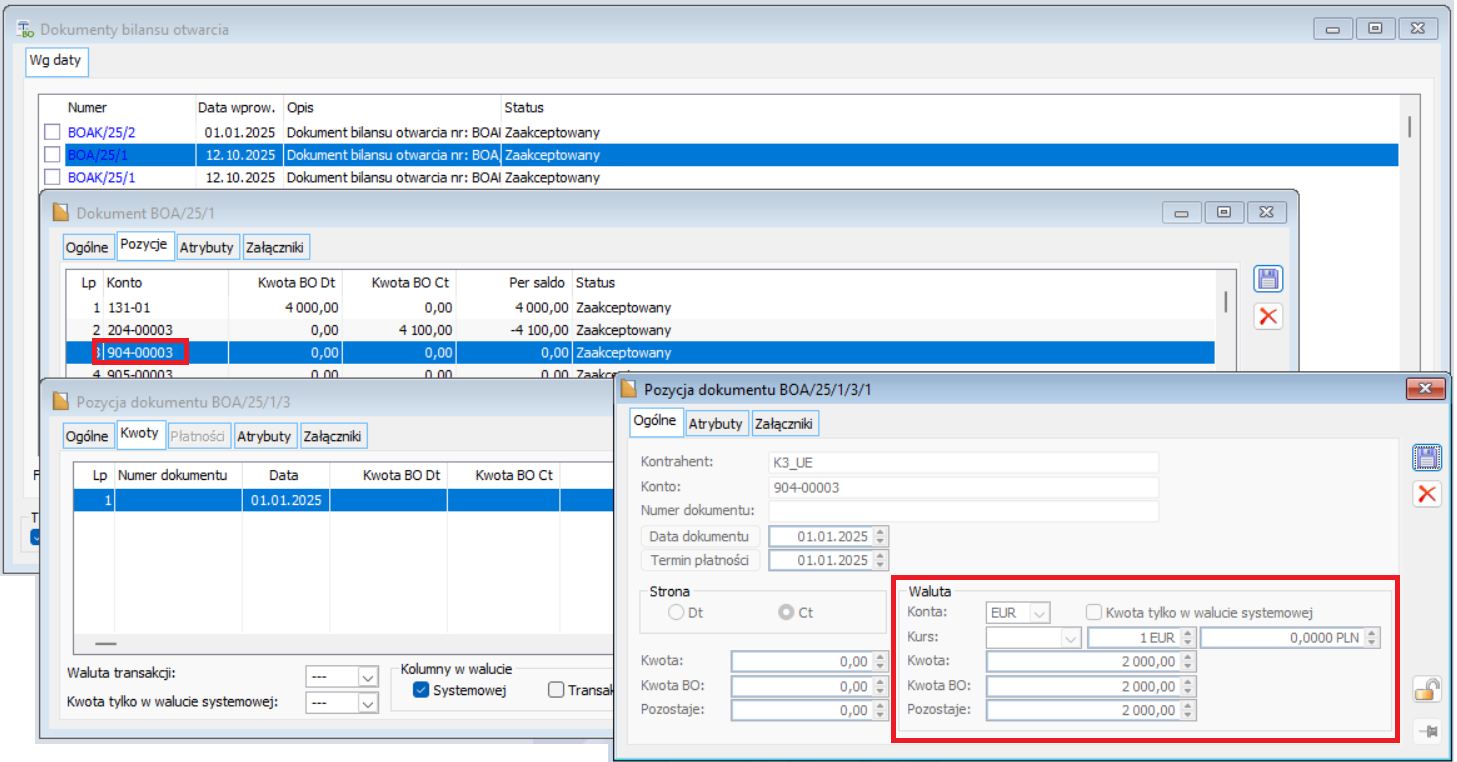
Task: Click the red X icon in Dokument BOA/25/1
Action: pyautogui.click(x=1267, y=316)
